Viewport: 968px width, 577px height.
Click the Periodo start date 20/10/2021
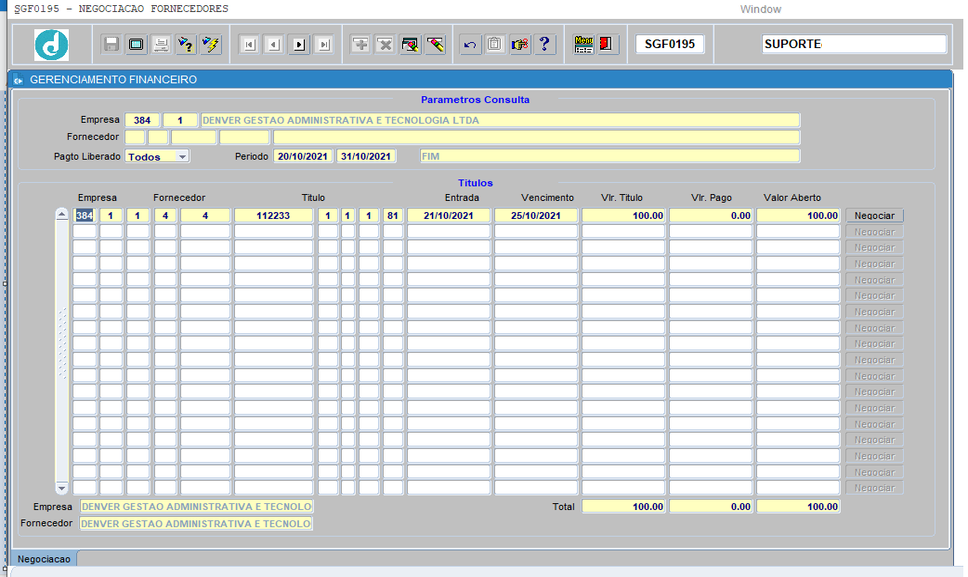coord(302,157)
